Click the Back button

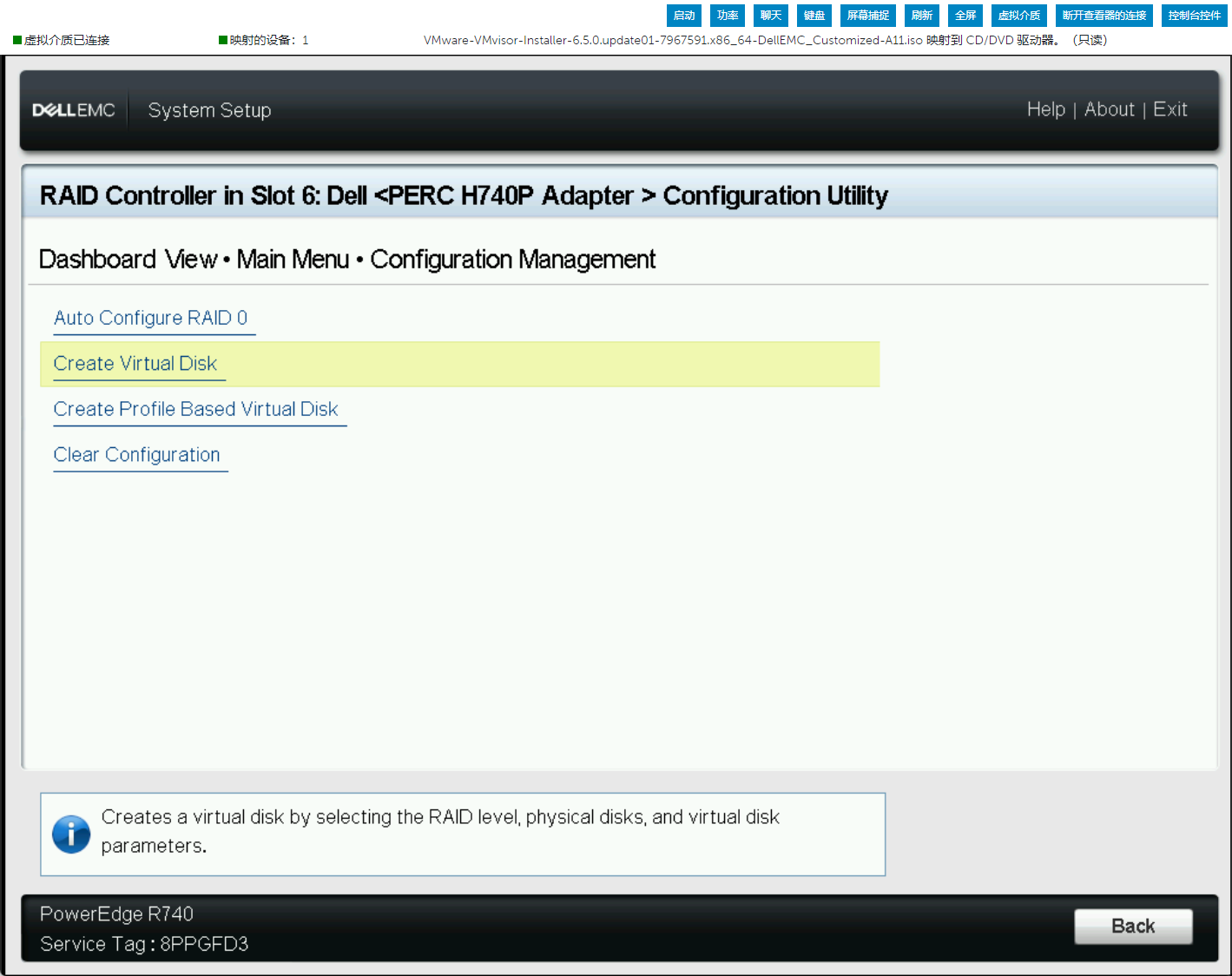pos(1133,927)
